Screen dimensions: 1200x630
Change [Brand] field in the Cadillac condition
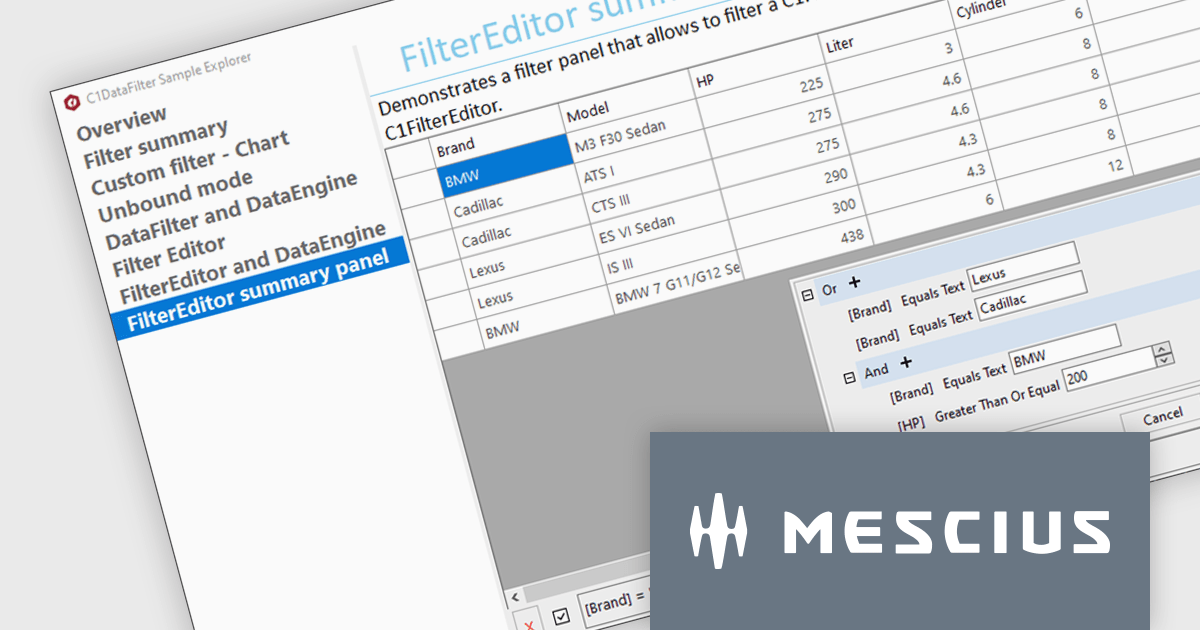tap(878, 339)
